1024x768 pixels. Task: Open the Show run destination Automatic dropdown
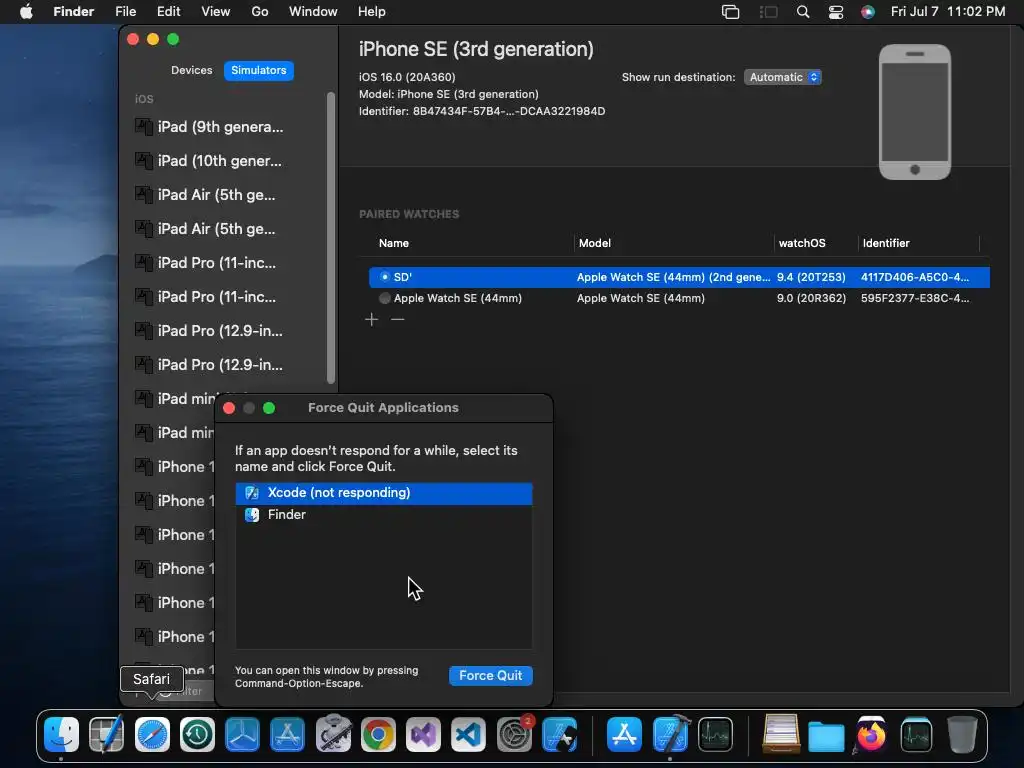pos(782,77)
